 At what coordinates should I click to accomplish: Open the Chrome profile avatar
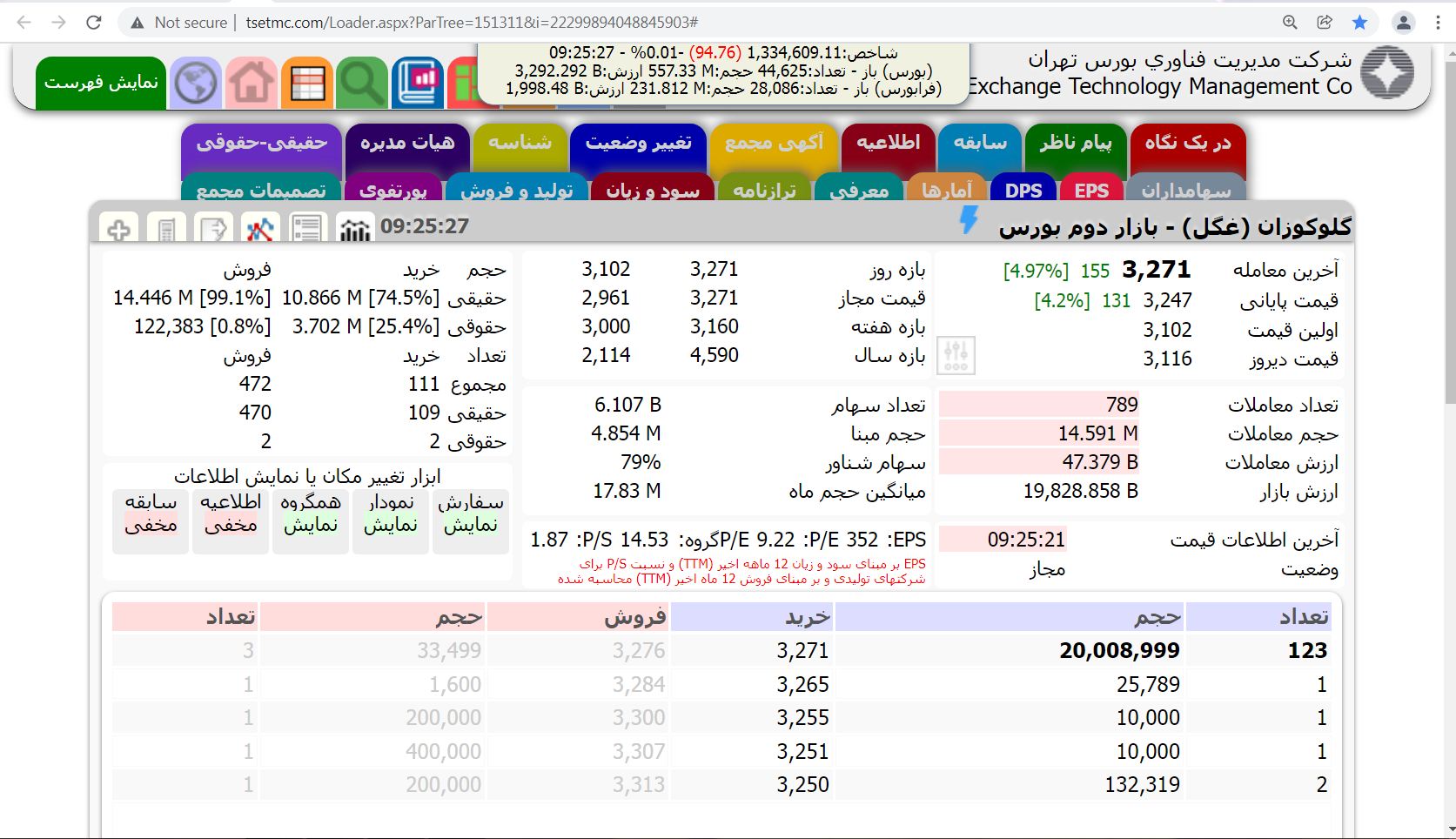[x=1404, y=23]
